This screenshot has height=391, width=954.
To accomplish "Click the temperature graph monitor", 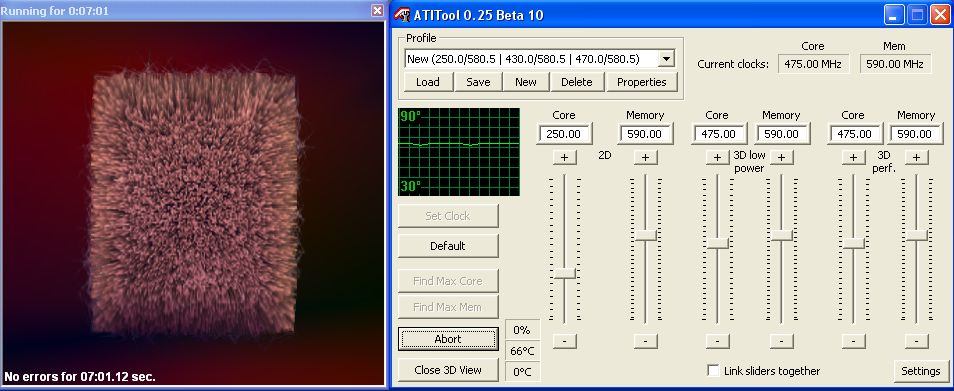I will point(459,152).
